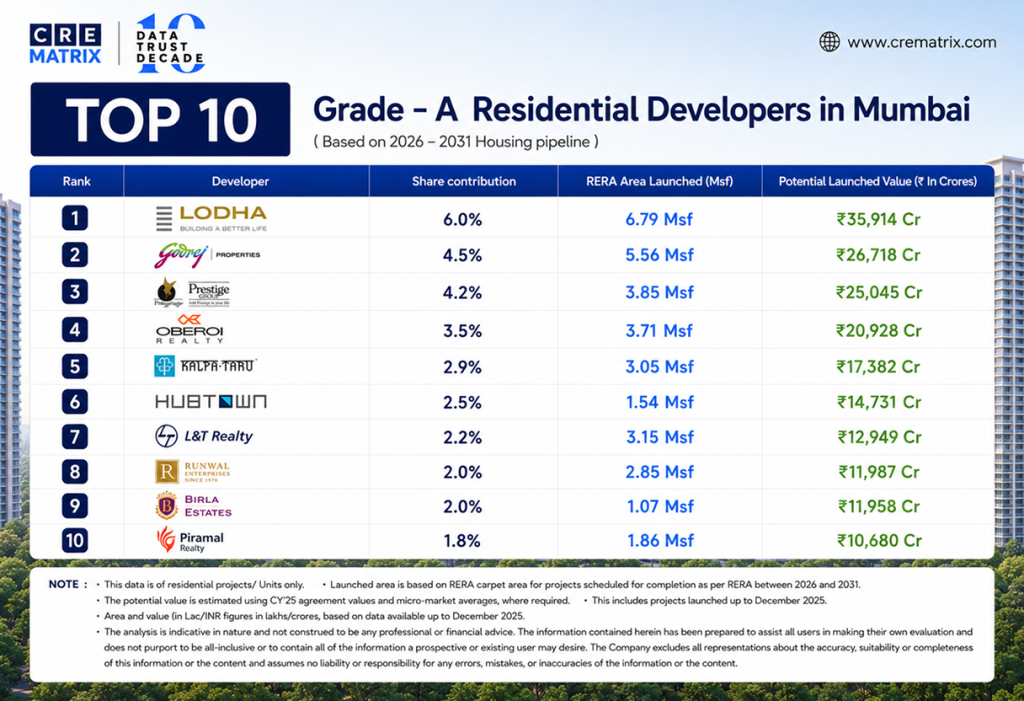Image resolution: width=1024 pixels, height=701 pixels.
Task: Click the TOP 10 title banner
Action: (x=161, y=119)
